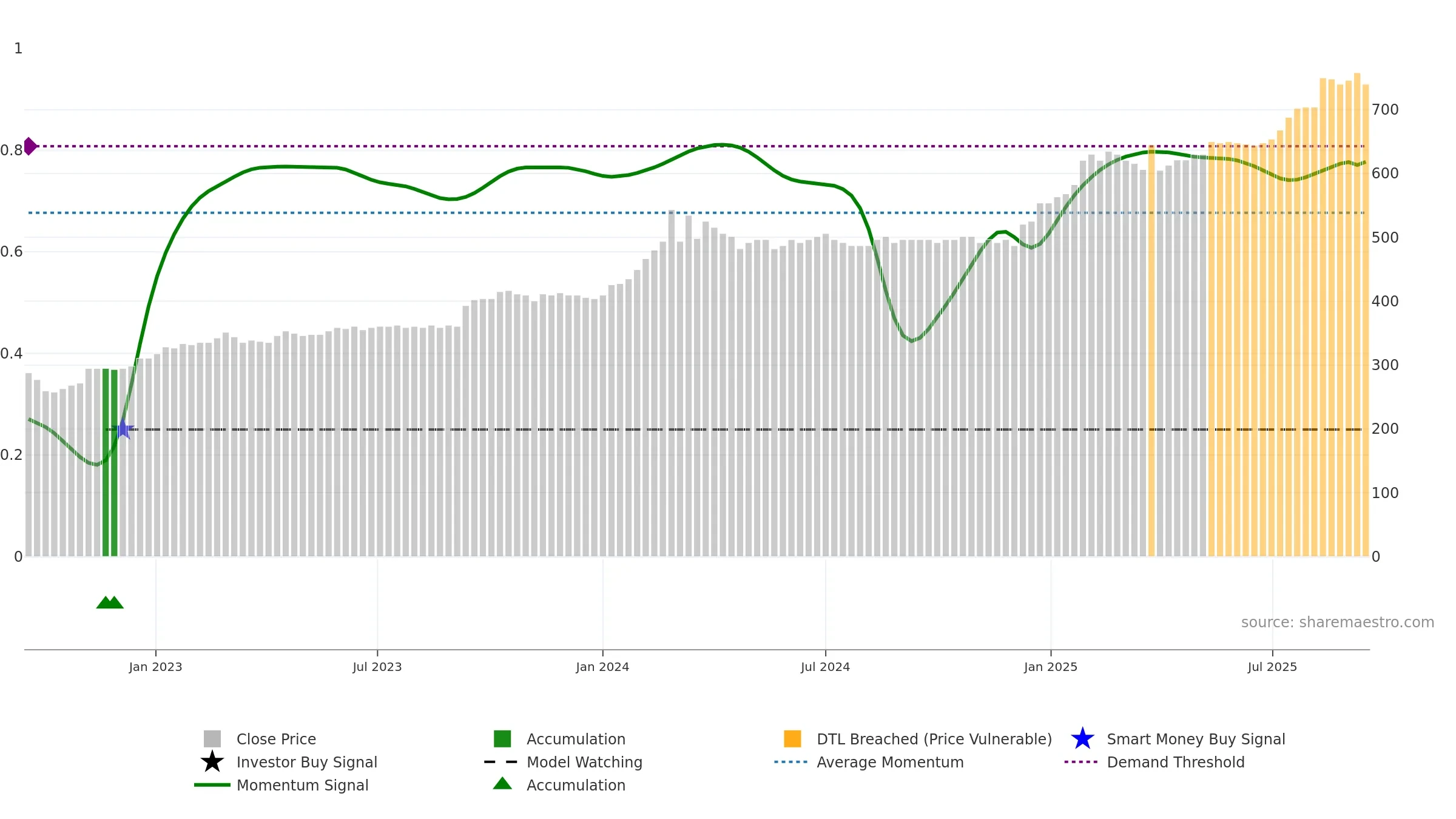Click the isolated orange bar near March 2025

point(1151,351)
